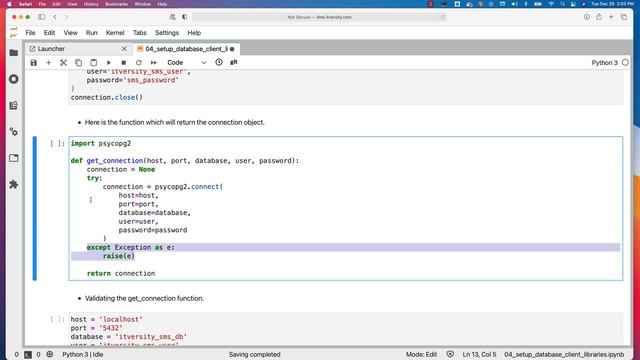Open the Bookmarks menu in macOS menu bar
This screenshot has height=360, width=640.
point(116,4)
